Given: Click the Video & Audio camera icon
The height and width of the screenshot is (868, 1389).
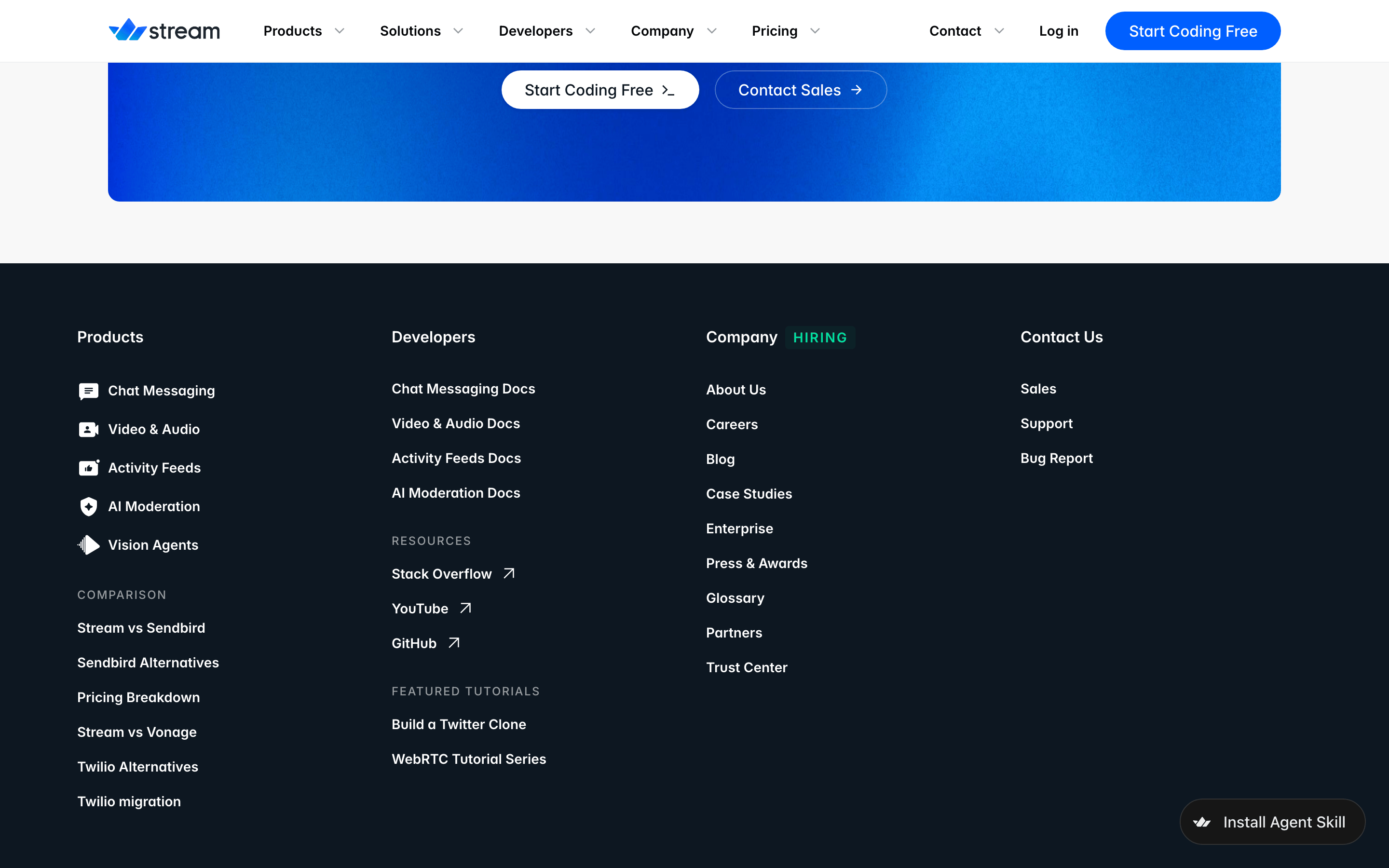Looking at the screenshot, I should pyautogui.click(x=88, y=429).
